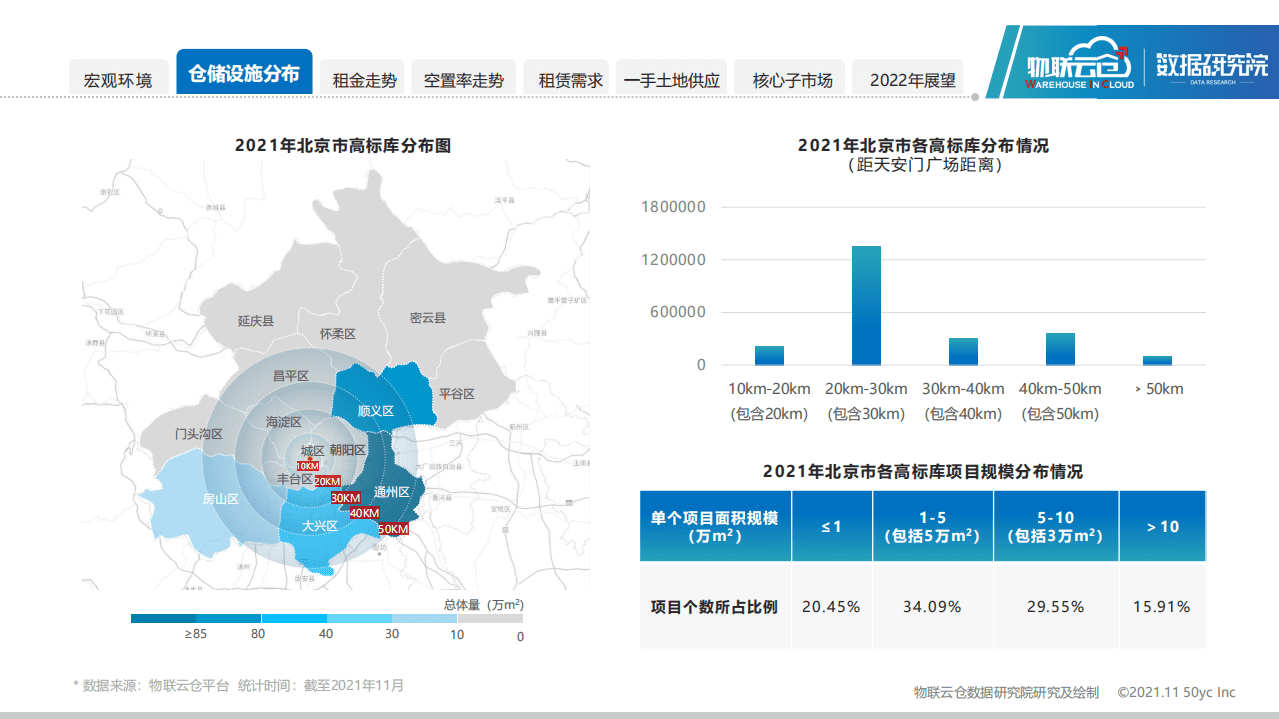Image resolution: width=1279 pixels, height=719 pixels.
Task: Click the small WAREHOUSE IN CLOUD tagline icon
Action: pos(1079,83)
